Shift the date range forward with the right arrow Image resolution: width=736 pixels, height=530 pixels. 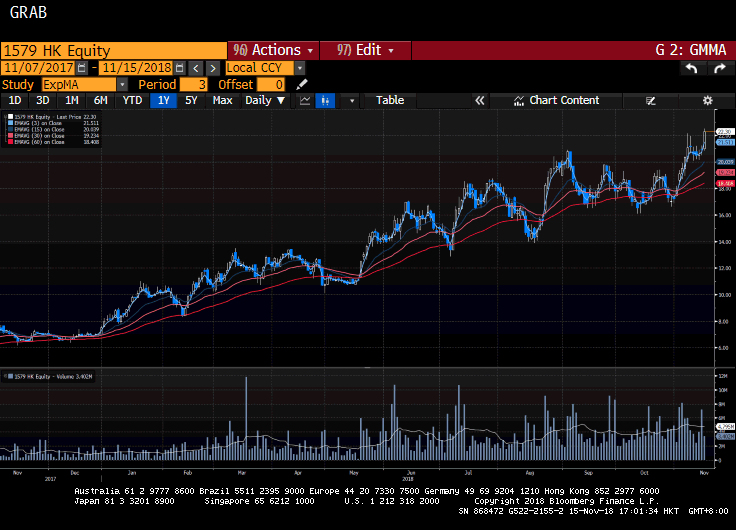tap(213, 68)
